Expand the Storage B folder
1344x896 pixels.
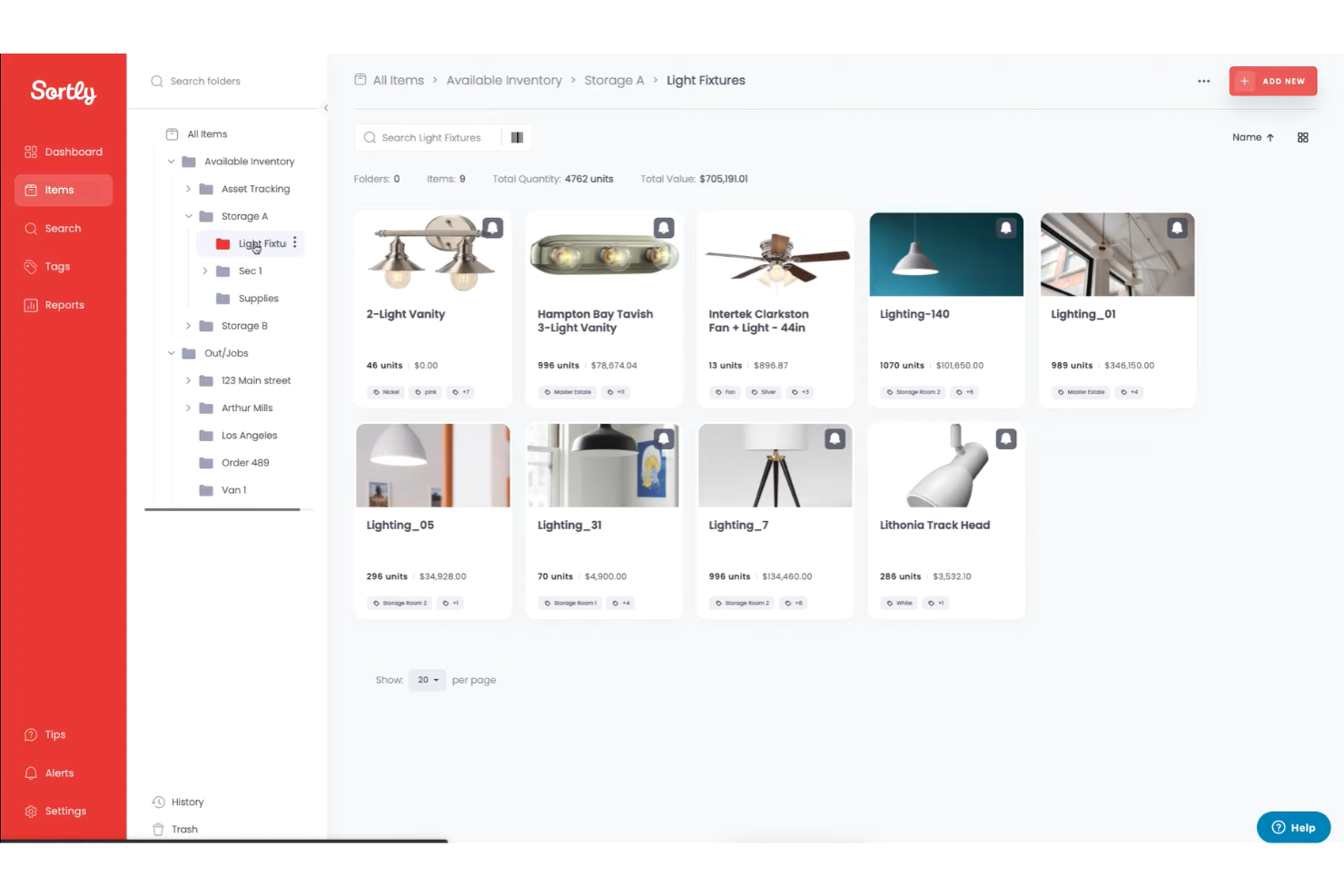pos(188,325)
